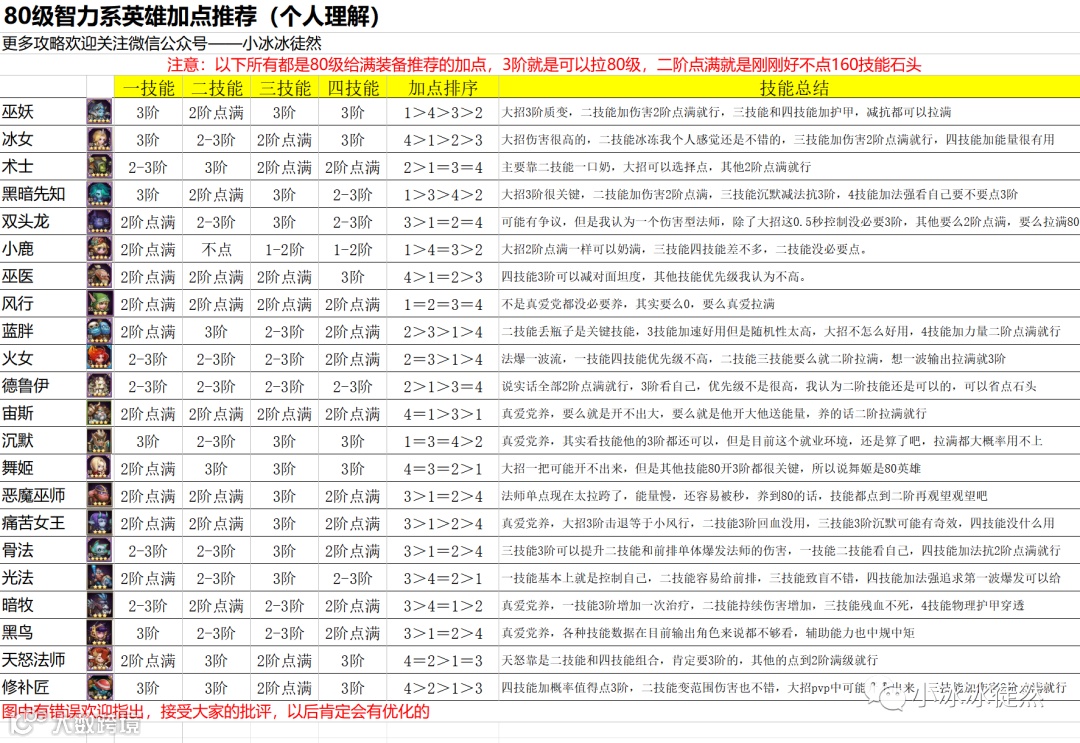Click the 德鲁伊 hero portrait icon
Viewport: 1080px width, 743px height.
99,386
